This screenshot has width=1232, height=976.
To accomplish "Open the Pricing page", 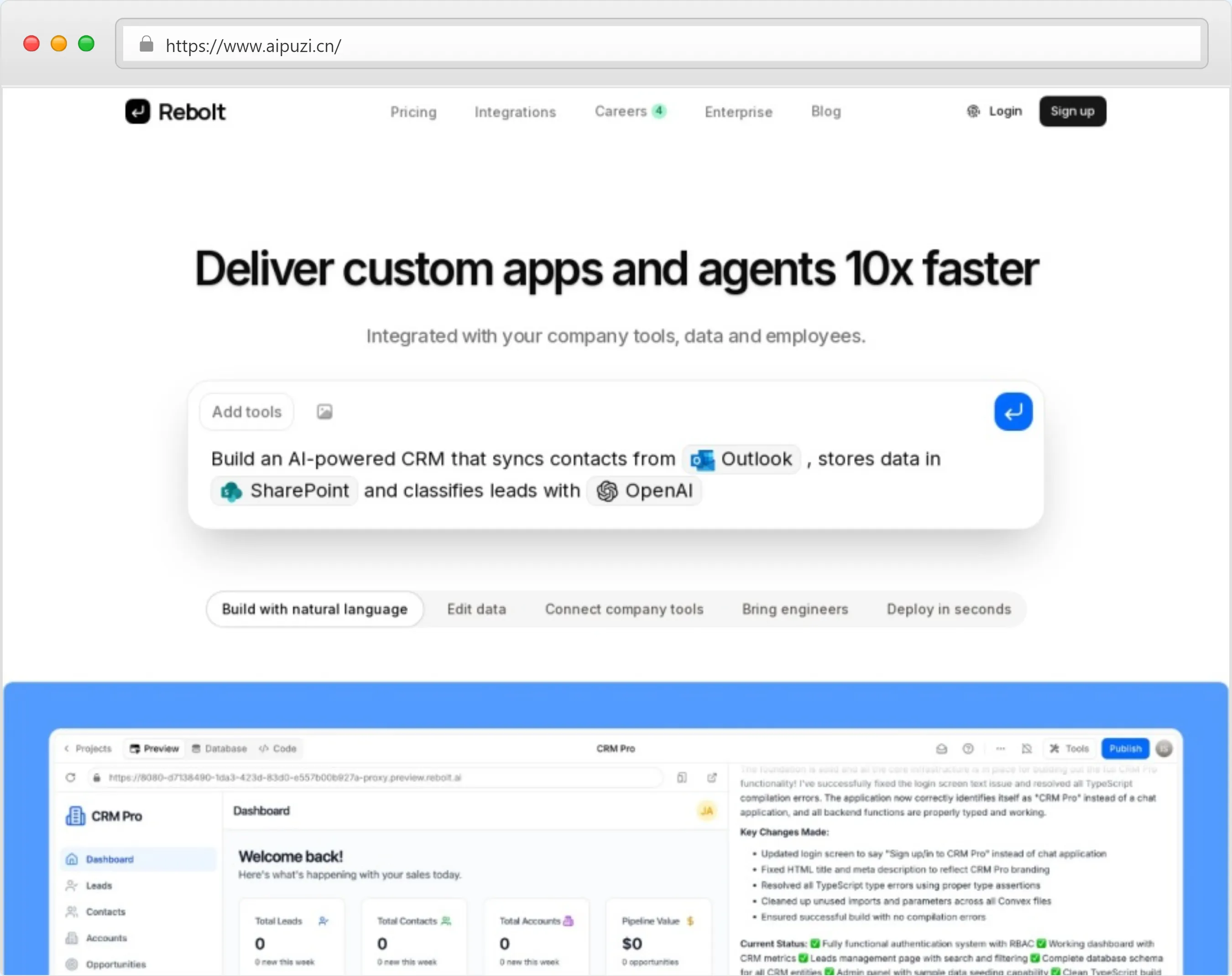I will 413,112.
